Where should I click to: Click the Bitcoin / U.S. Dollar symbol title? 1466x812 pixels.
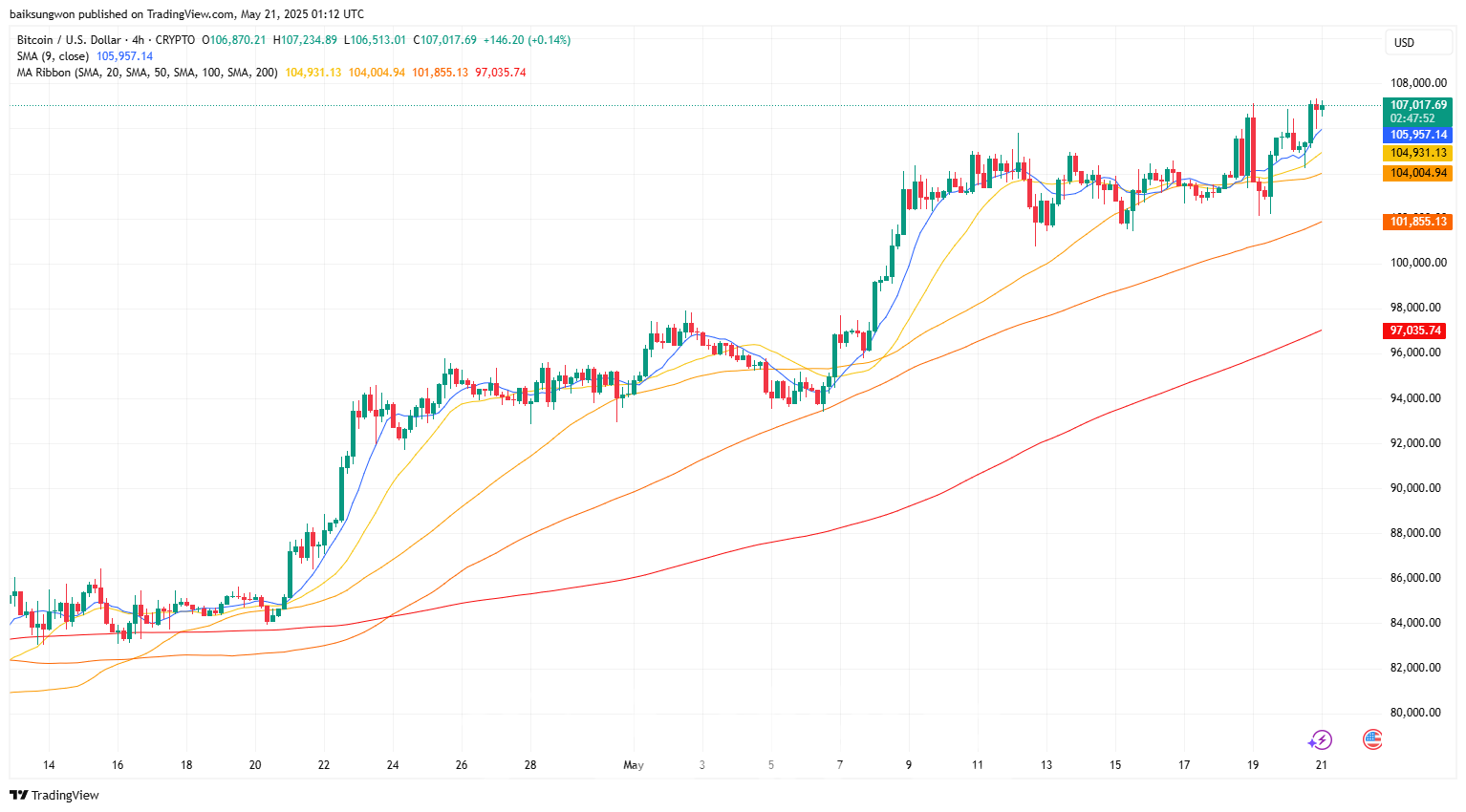click(69, 40)
